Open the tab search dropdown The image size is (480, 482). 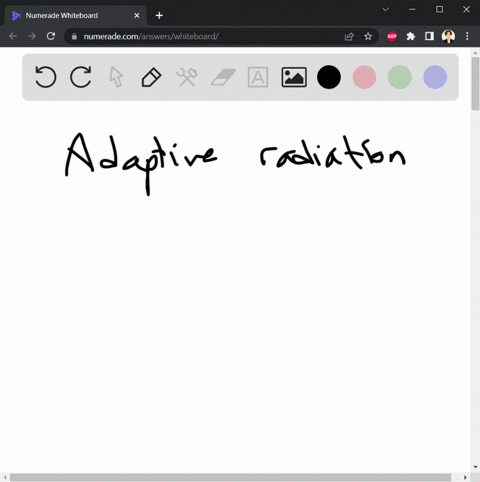(x=386, y=9)
